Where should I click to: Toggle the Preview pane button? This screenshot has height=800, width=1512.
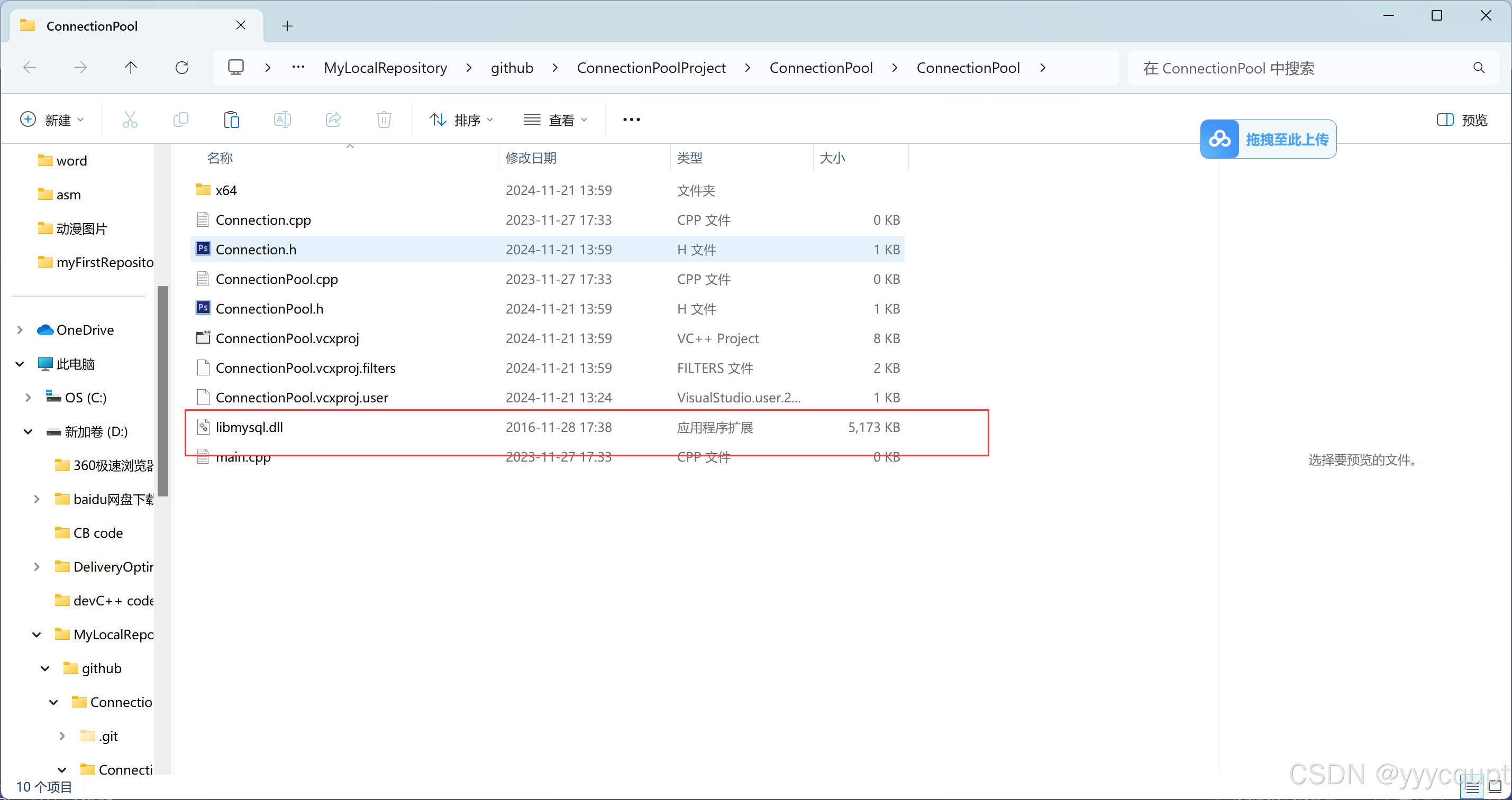click(x=1462, y=119)
